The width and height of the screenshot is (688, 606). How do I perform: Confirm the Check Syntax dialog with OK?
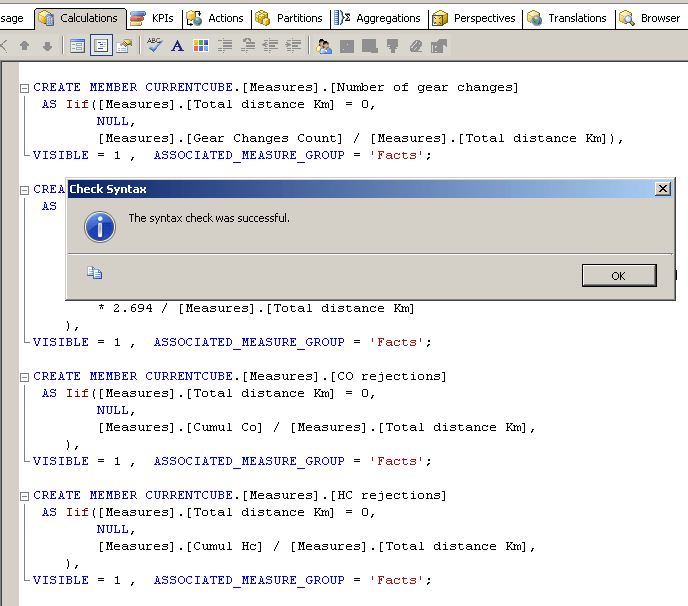click(619, 276)
